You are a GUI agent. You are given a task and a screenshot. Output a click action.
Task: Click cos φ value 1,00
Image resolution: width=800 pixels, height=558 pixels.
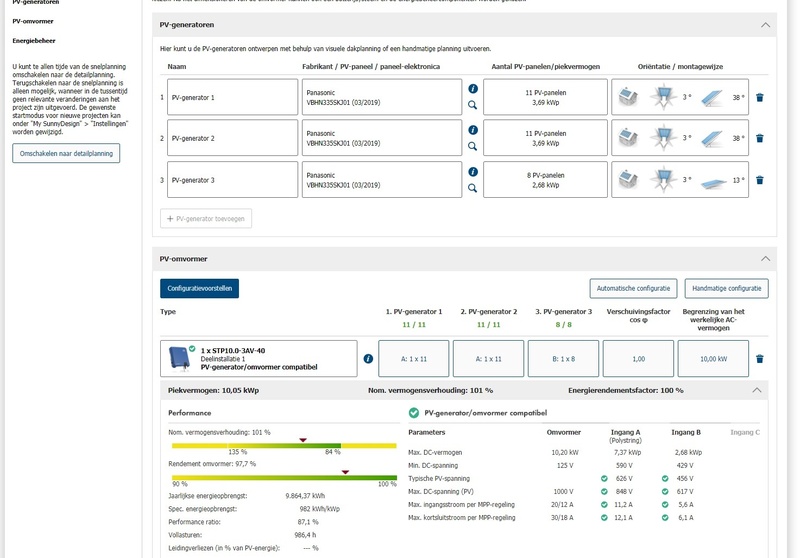point(638,359)
